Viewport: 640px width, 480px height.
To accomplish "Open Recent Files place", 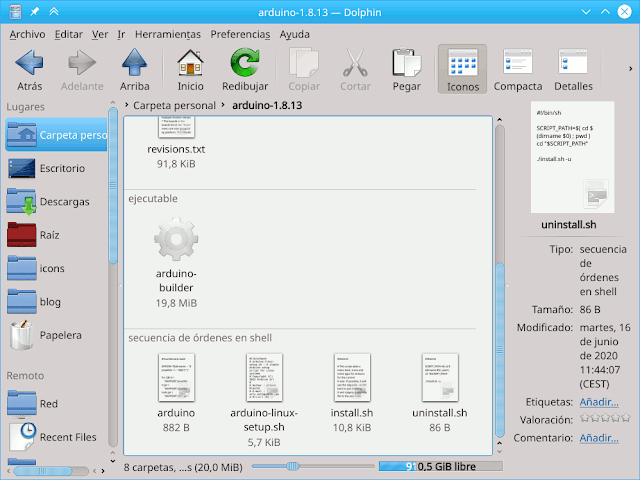I will [56, 437].
